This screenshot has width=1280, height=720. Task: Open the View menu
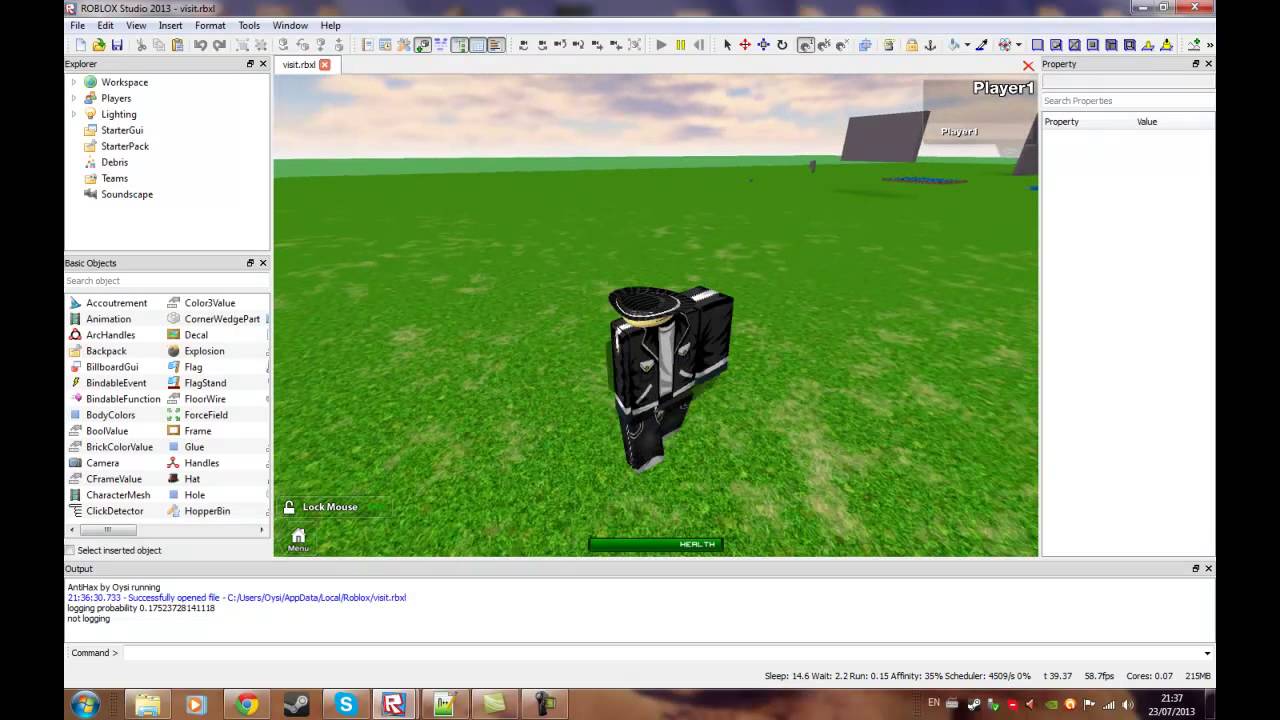[x=136, y=25]
